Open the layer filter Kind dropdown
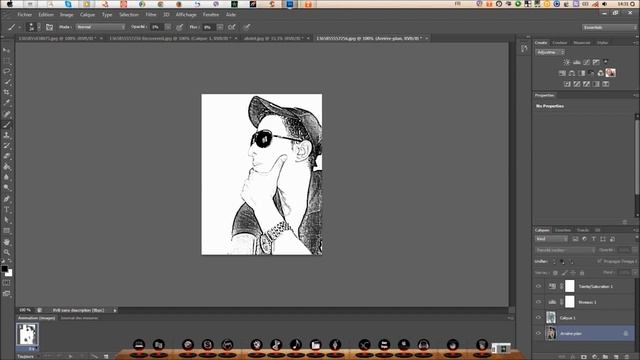The height and width of the screenshot is (360, 640). click(x=551, y=239)
